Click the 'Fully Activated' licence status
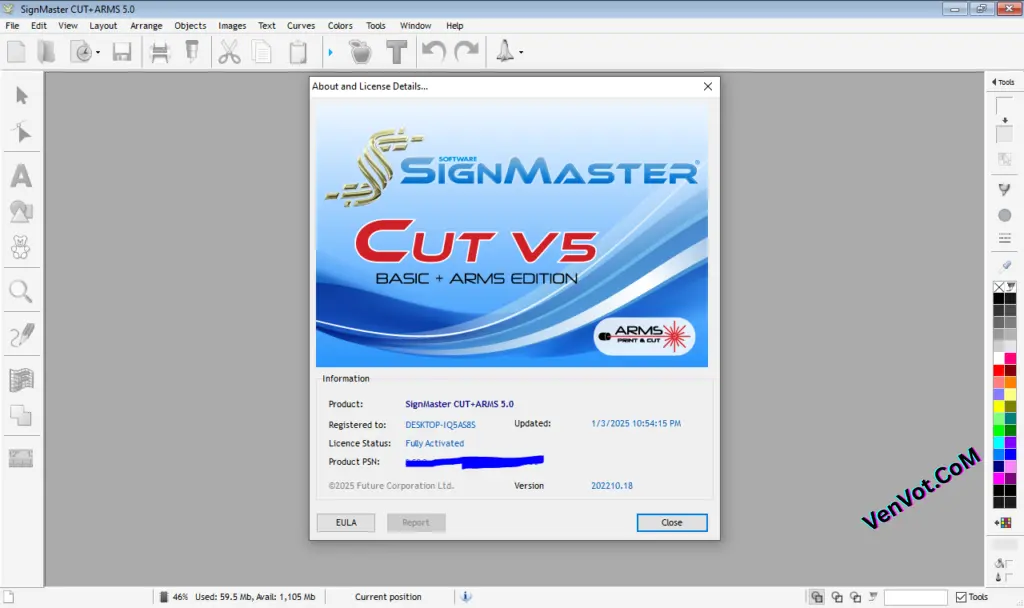 [x=435, y=443]
